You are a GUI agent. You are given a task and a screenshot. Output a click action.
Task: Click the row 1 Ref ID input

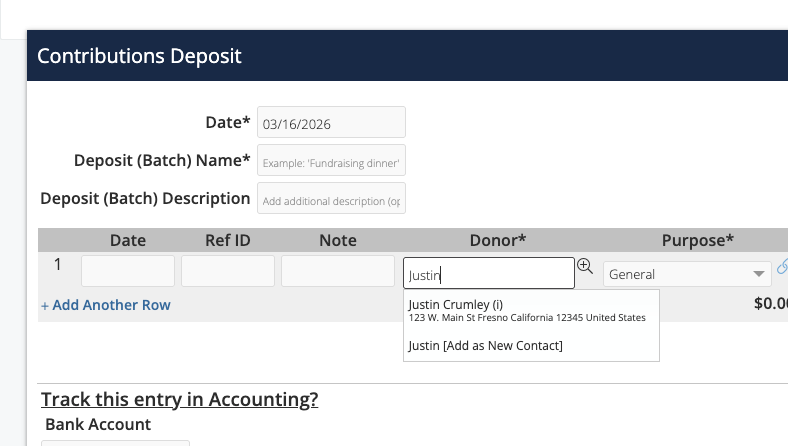coord(228,272)
